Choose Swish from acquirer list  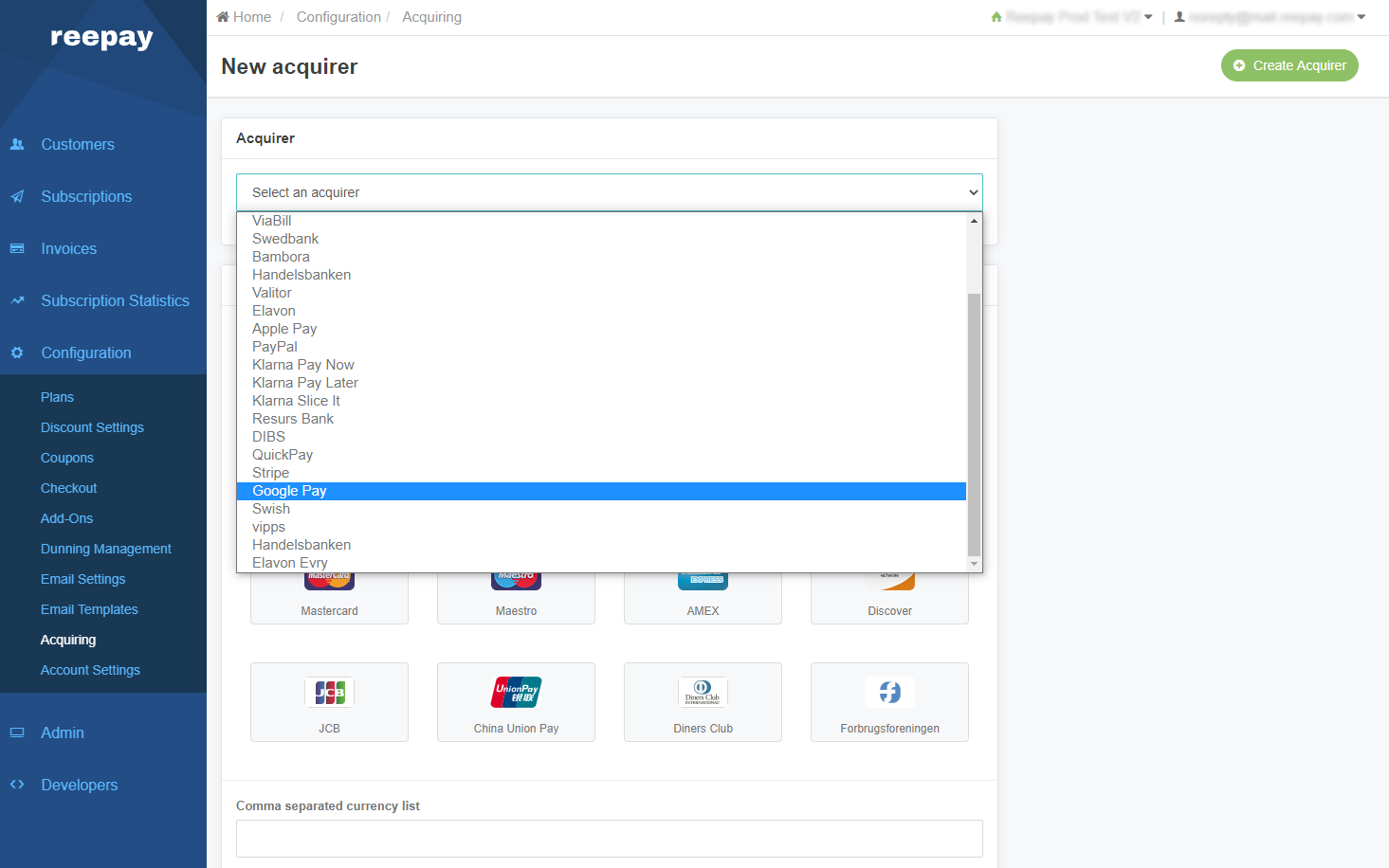click(x=601, y=509)
